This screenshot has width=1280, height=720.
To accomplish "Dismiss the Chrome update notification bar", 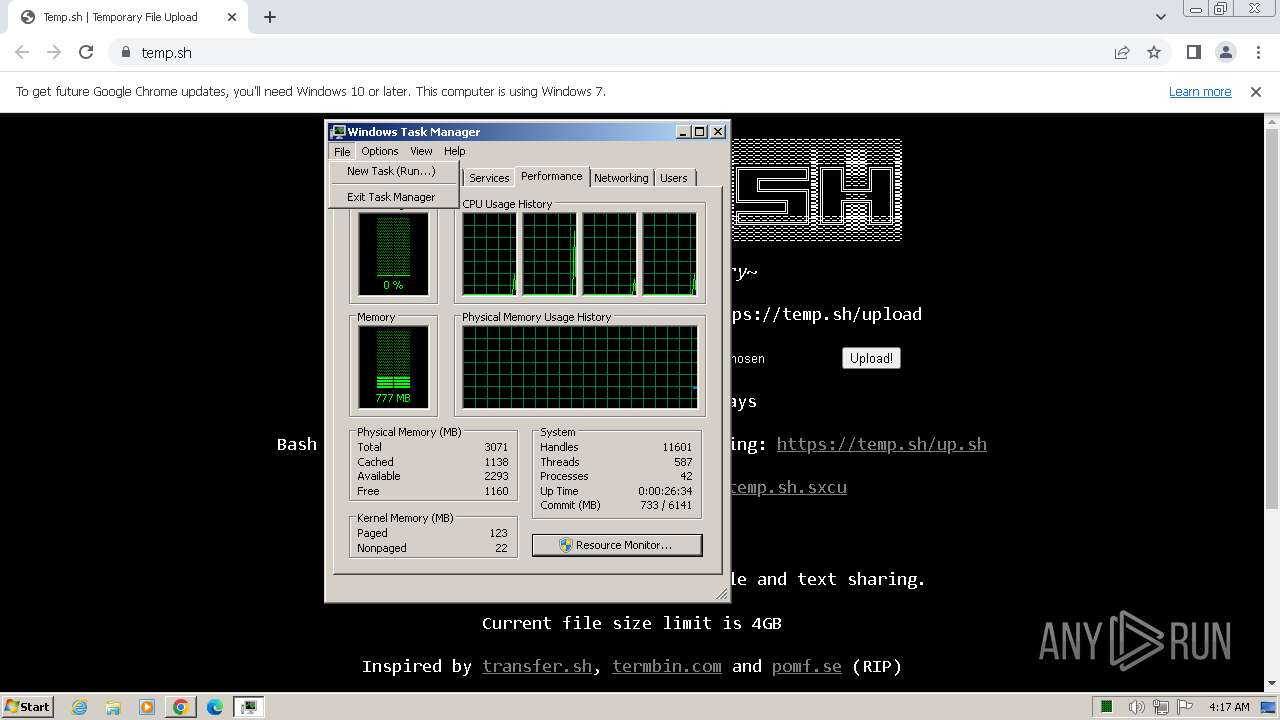I will click(x=1256, y=91).
